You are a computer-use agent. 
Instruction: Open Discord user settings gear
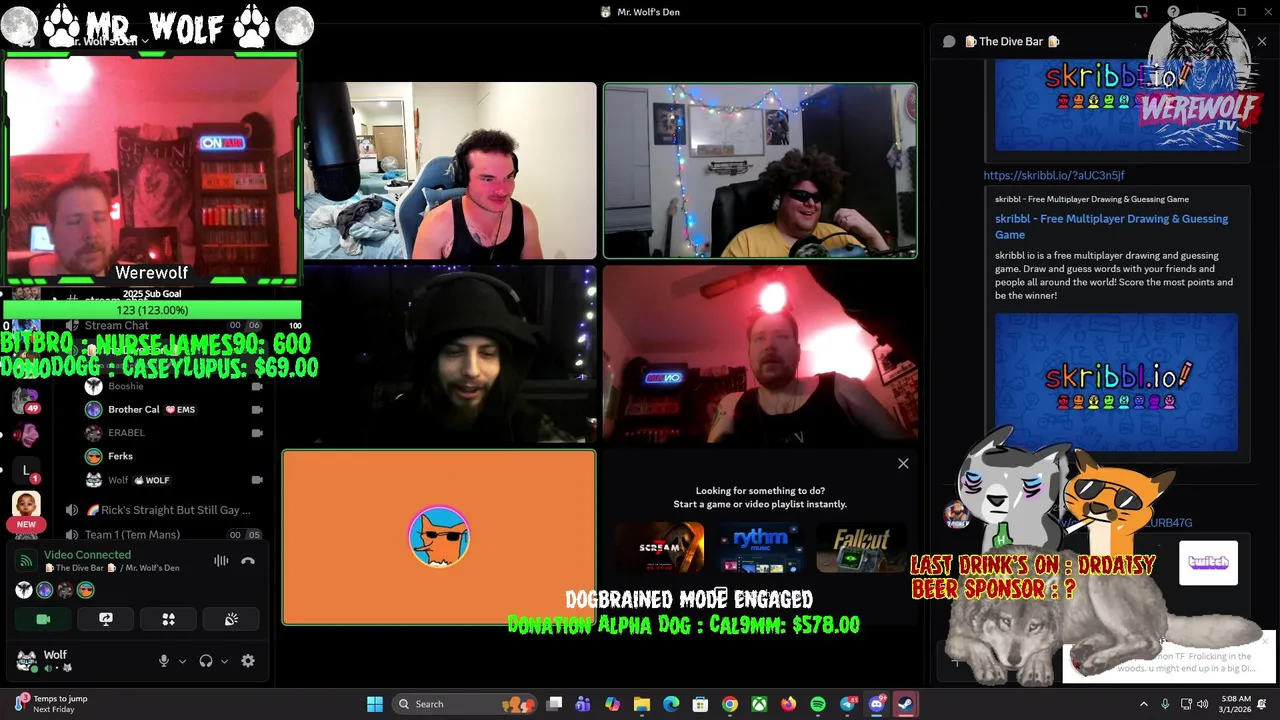click(248, 661)
